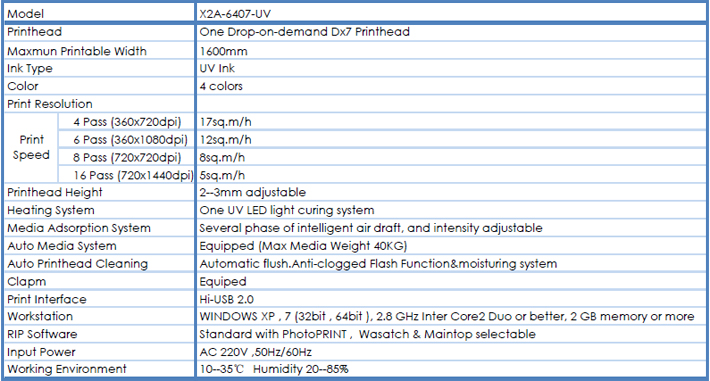
Task: Click 'One UV LED light curing system'
Action: point(287,210)
